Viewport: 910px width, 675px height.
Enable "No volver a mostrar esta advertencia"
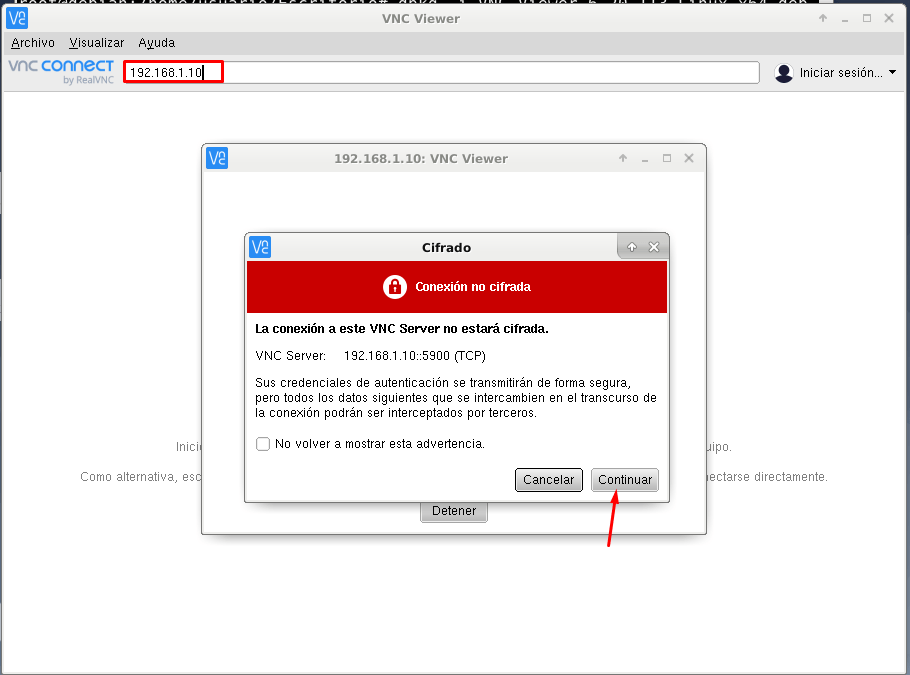263,444
